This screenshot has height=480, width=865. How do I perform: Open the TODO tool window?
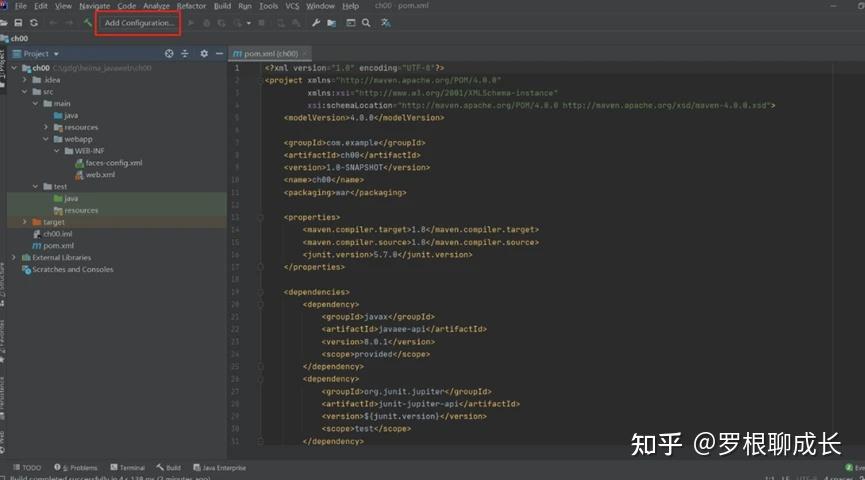27,467
